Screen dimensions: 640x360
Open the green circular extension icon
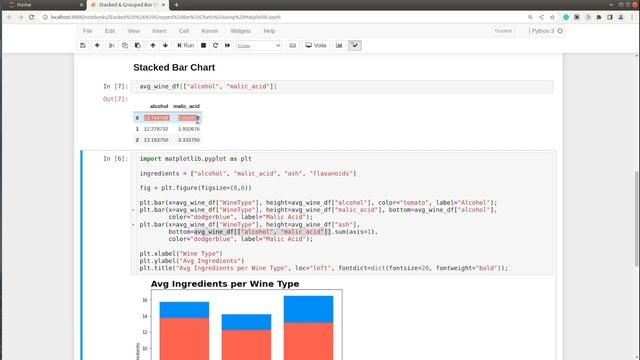coord(566,17)
